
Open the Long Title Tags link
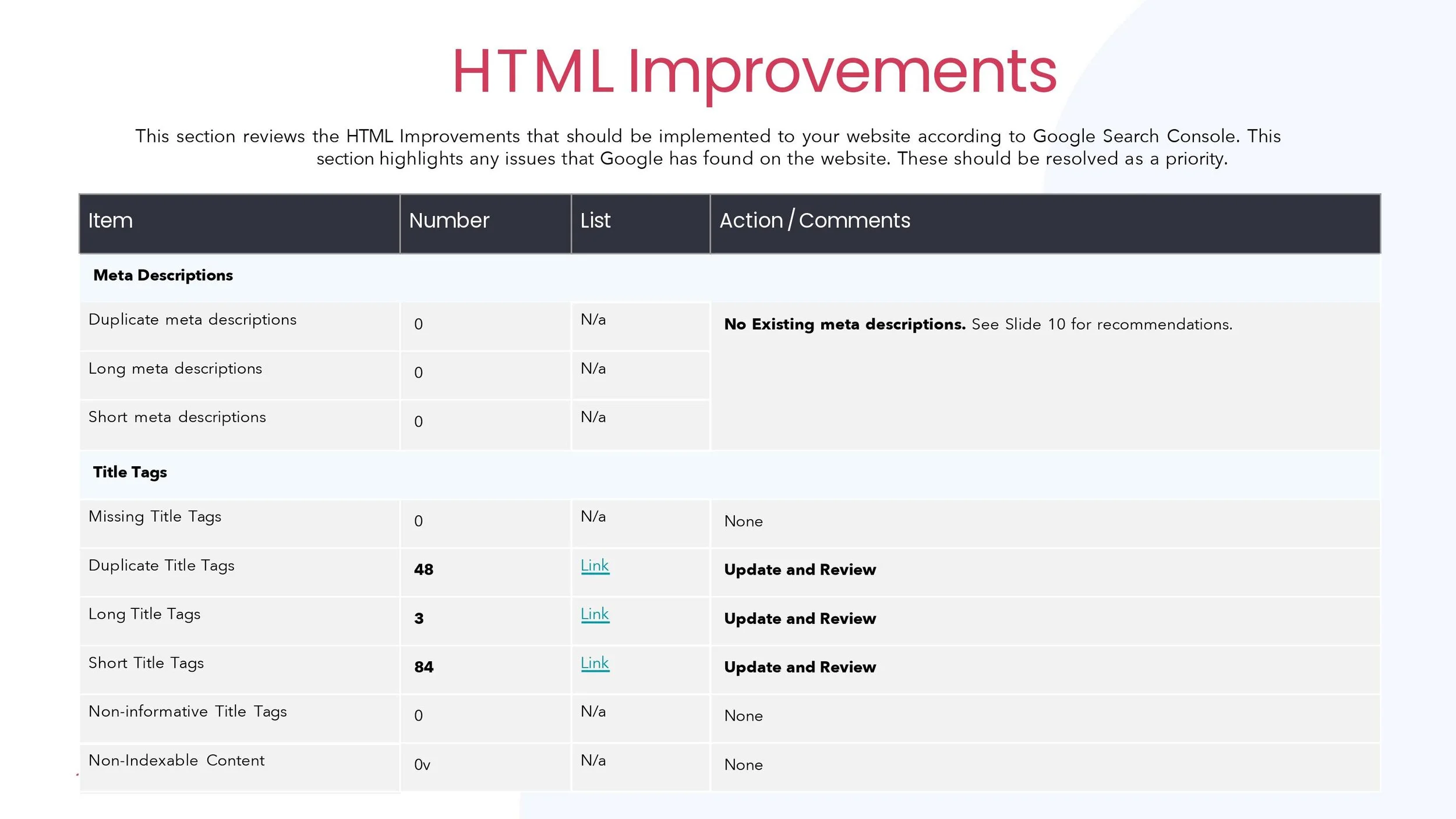(x=595, y=614)
